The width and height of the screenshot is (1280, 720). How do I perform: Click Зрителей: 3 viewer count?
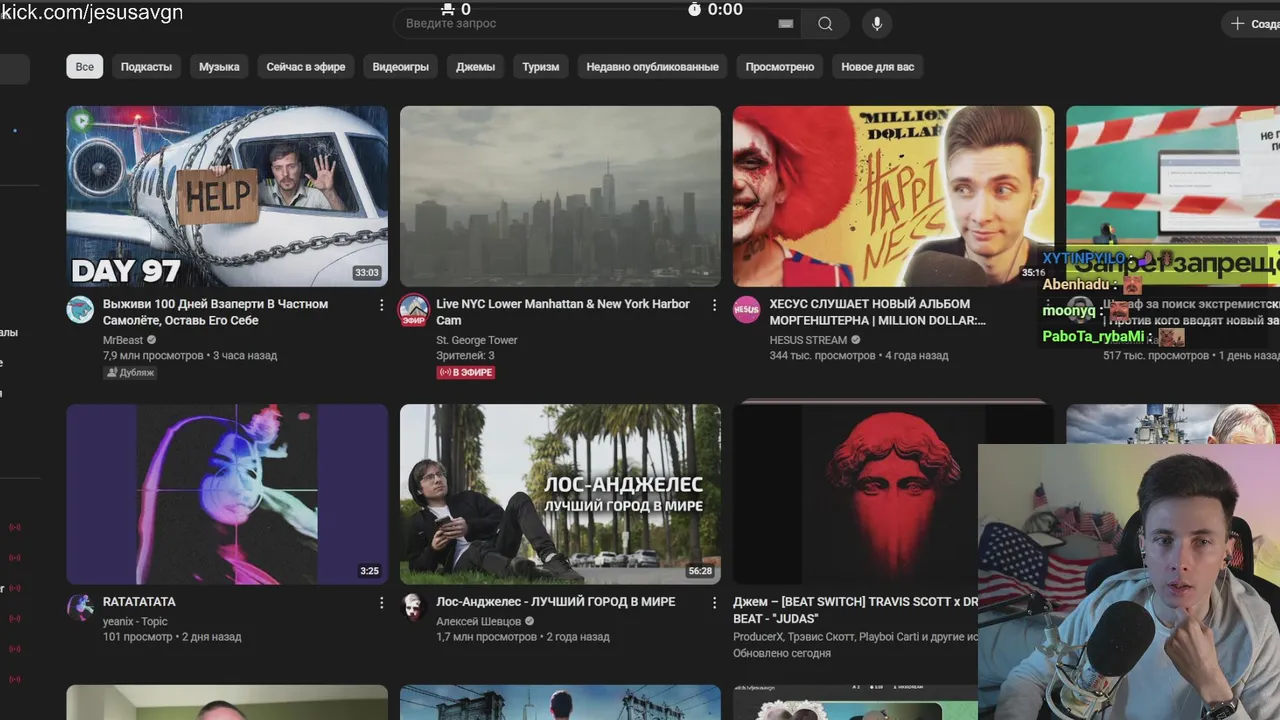pos(465,355)
